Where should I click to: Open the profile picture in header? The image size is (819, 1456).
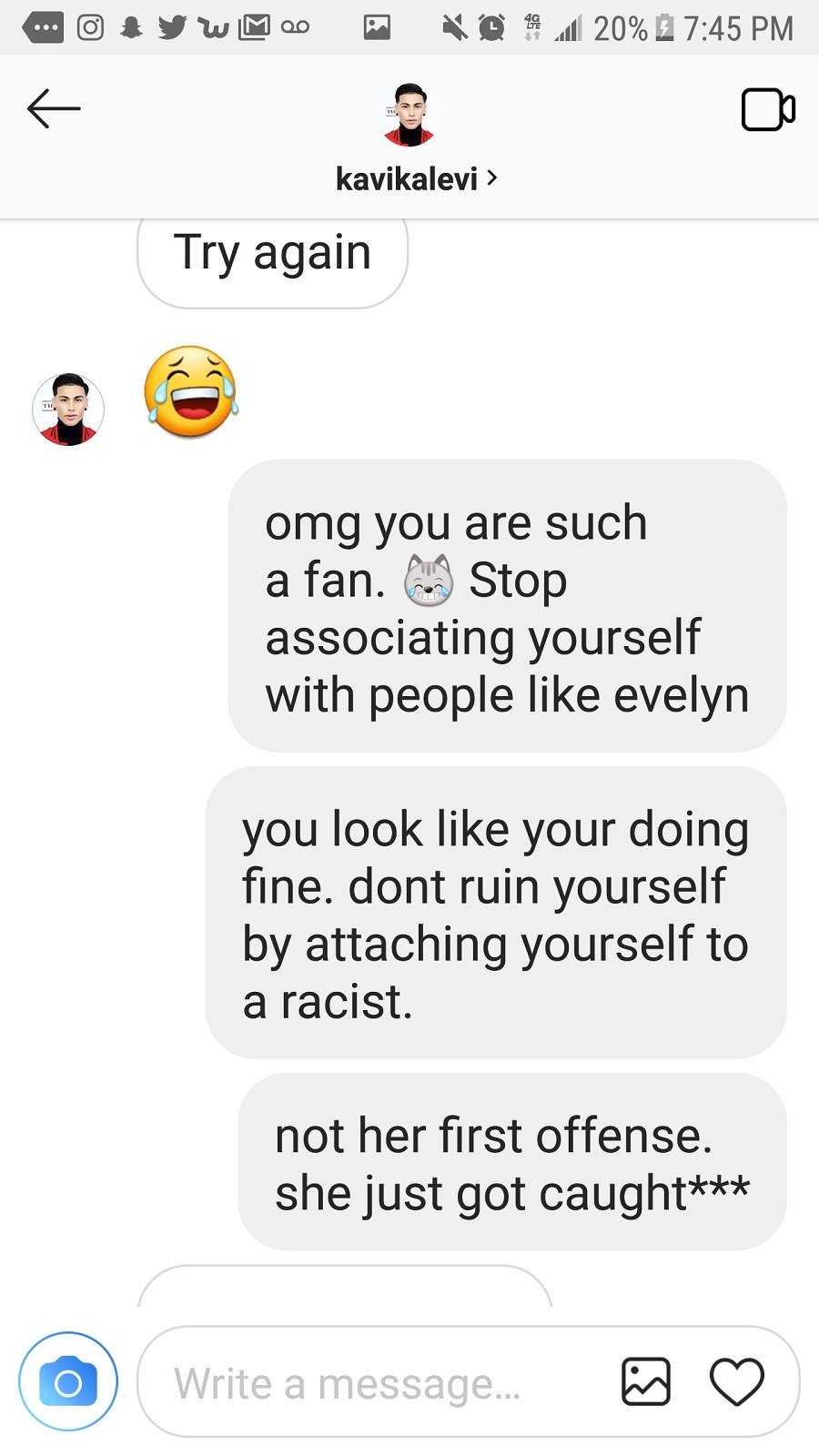409,115
